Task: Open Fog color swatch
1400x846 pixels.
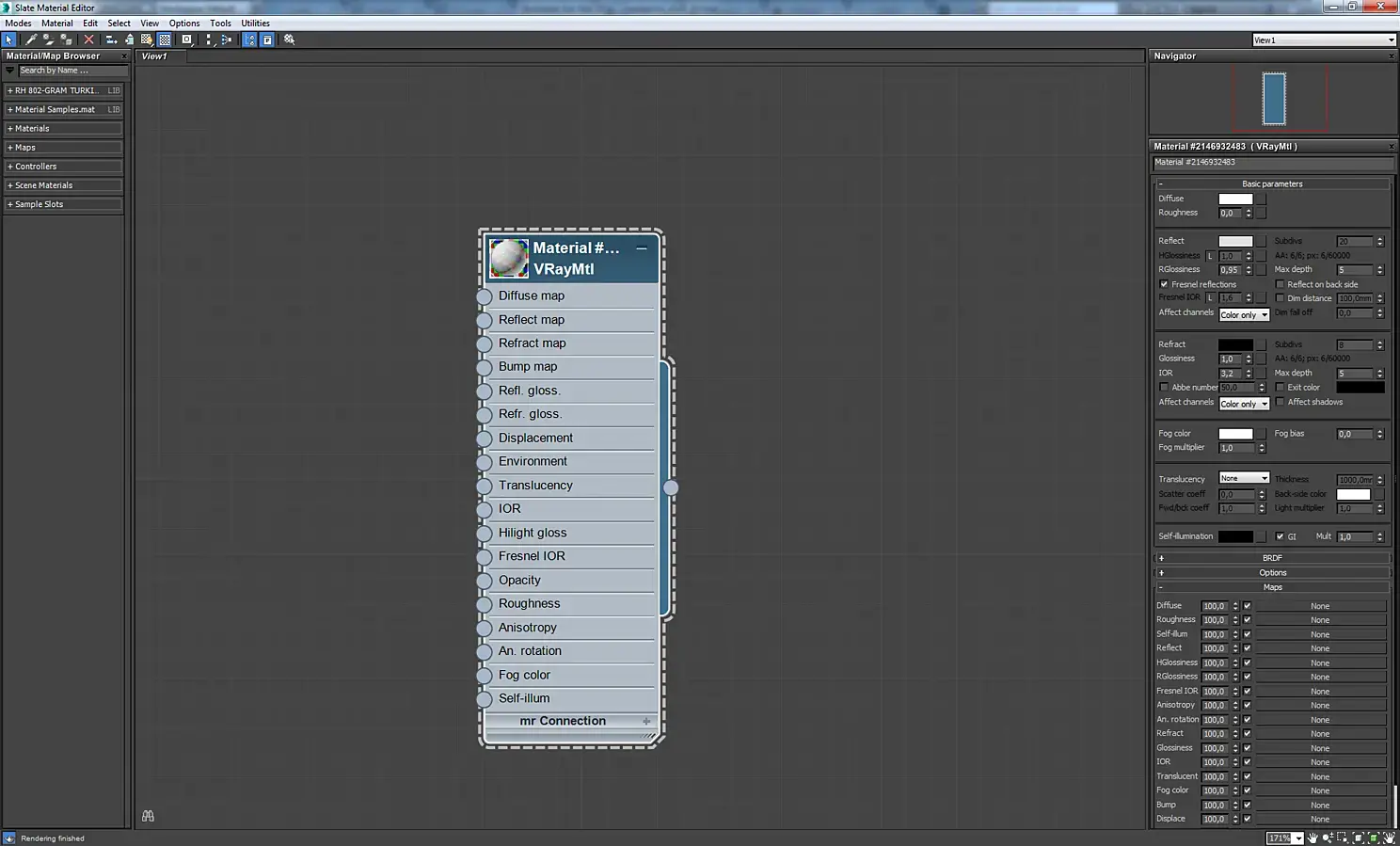Action: click(x=1235, y=434)
